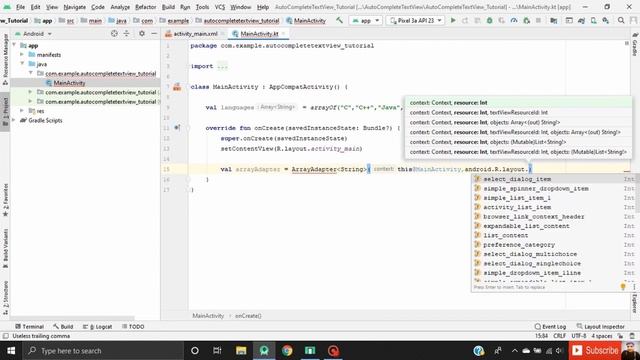Screen dimensions: 640x360
Task: Open the File menu
Action: (x=20, y=7)
